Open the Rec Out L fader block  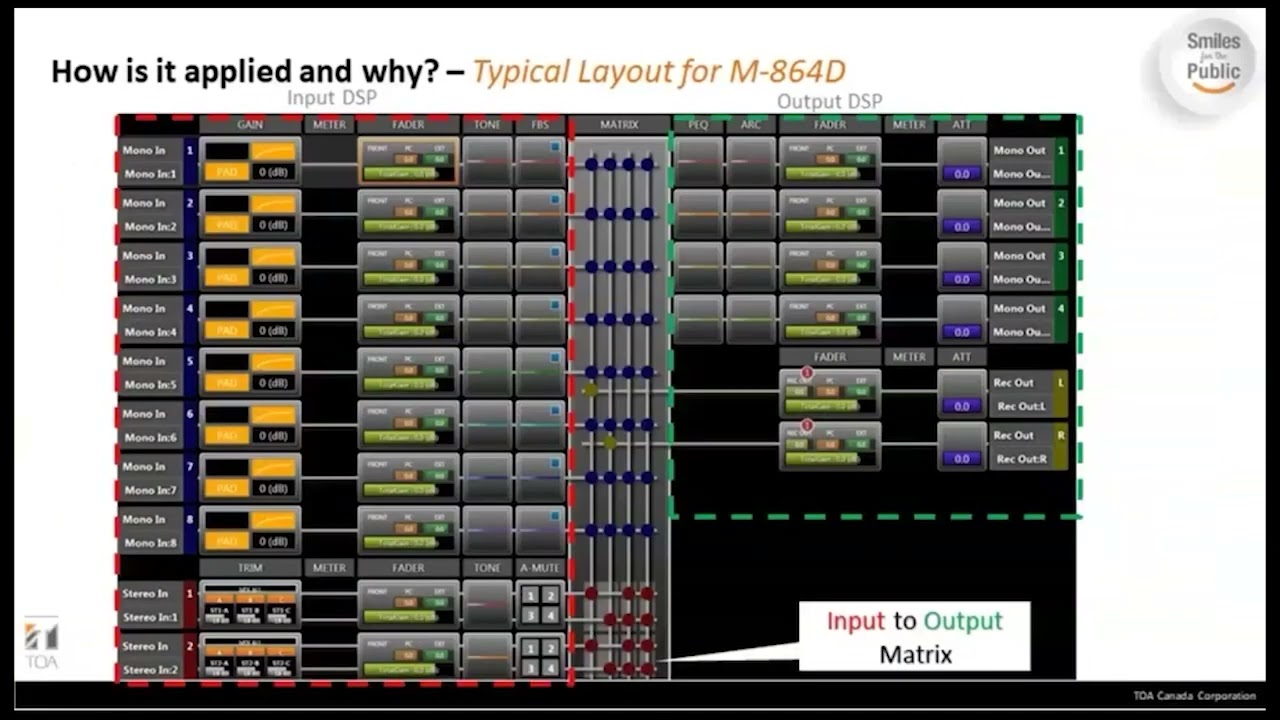coord(830,393)
